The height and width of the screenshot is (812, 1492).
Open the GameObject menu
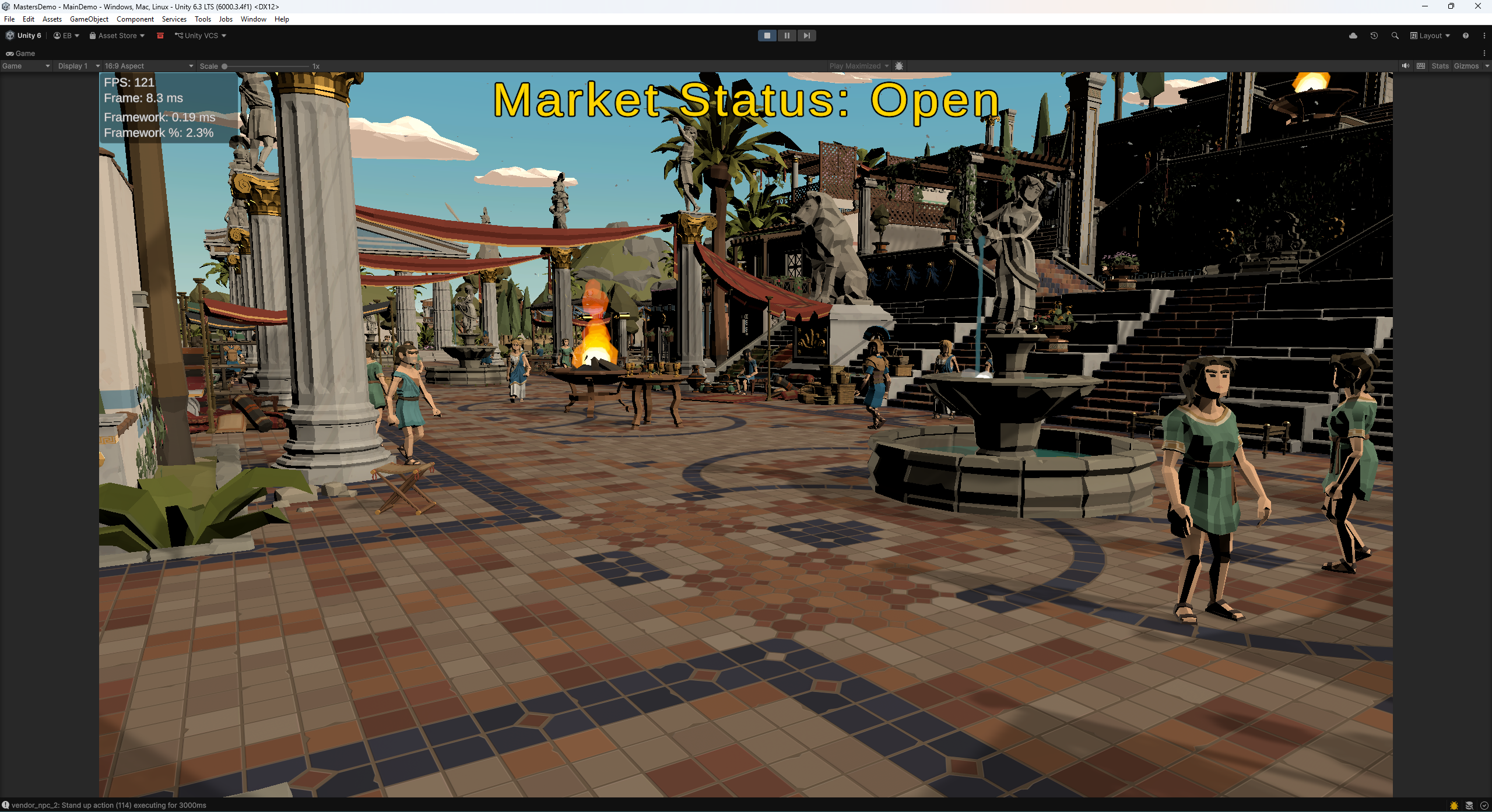(89, 19)
